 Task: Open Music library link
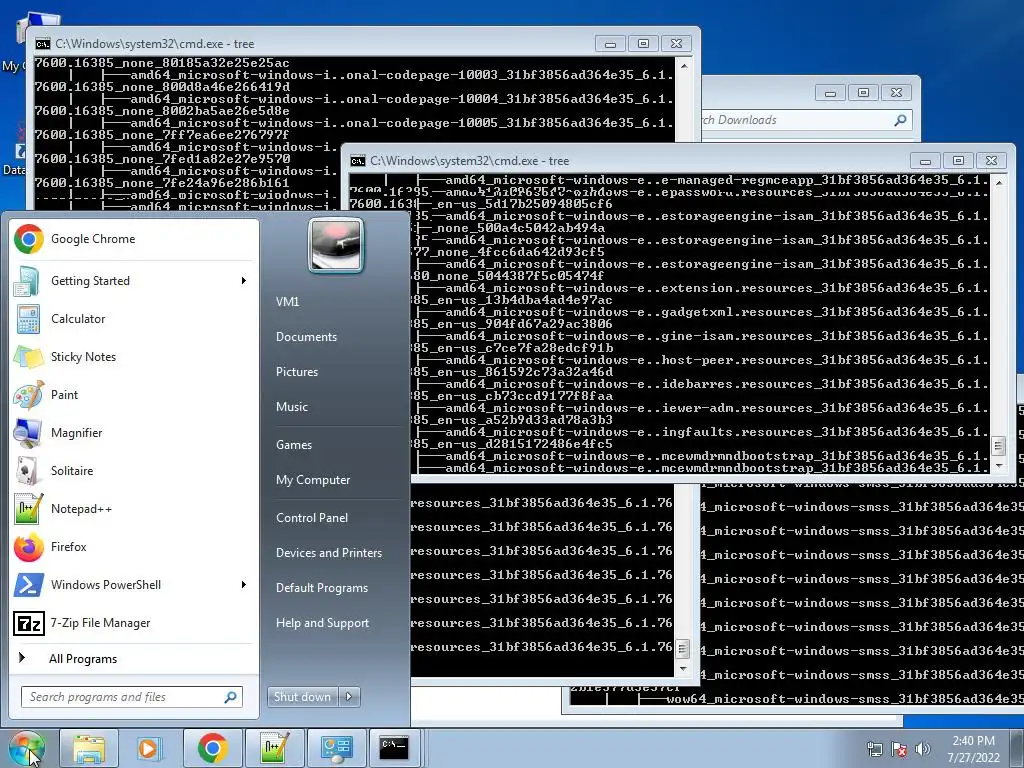pos(291,407)
